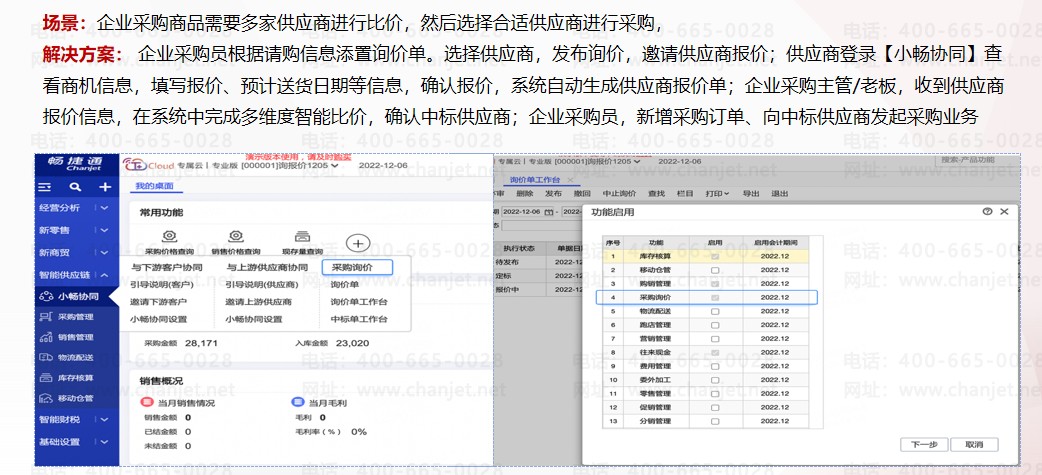Enable the 零售管理 checkbox
Image resolution: width=1042 pixels, height=475 pixels.
point(715,394)
